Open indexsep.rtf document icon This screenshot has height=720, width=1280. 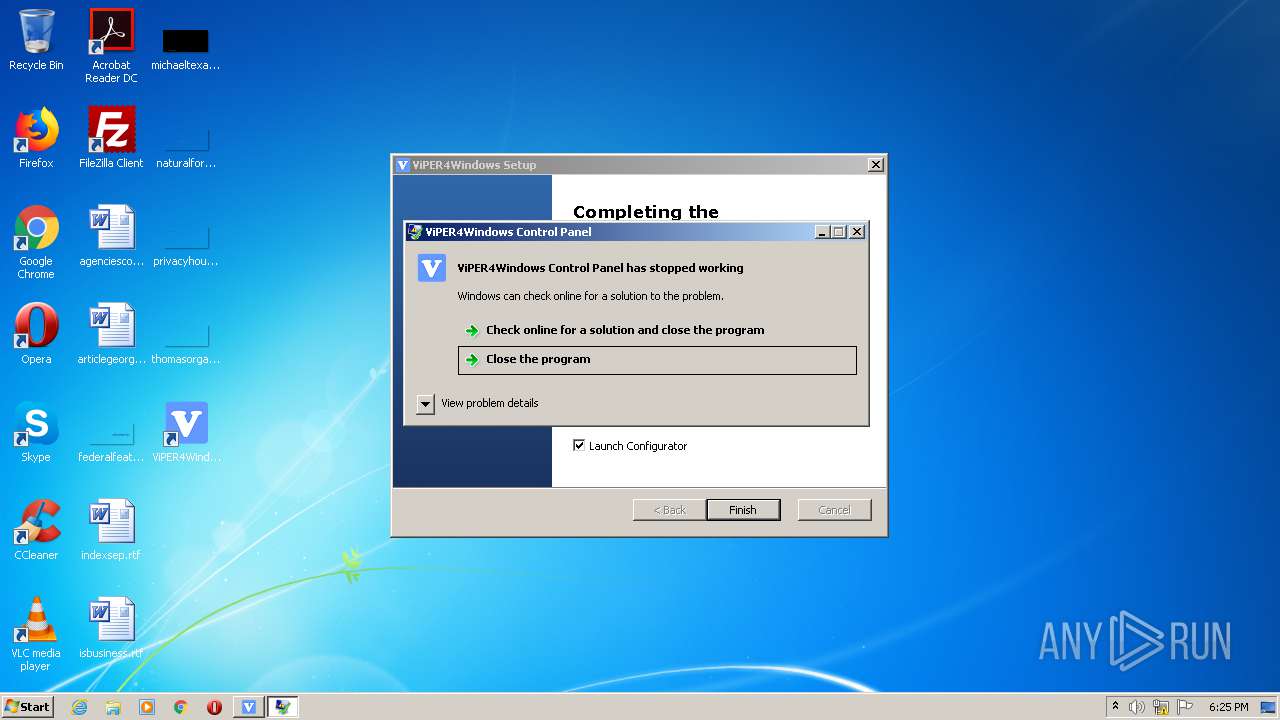tap(111, 530)
